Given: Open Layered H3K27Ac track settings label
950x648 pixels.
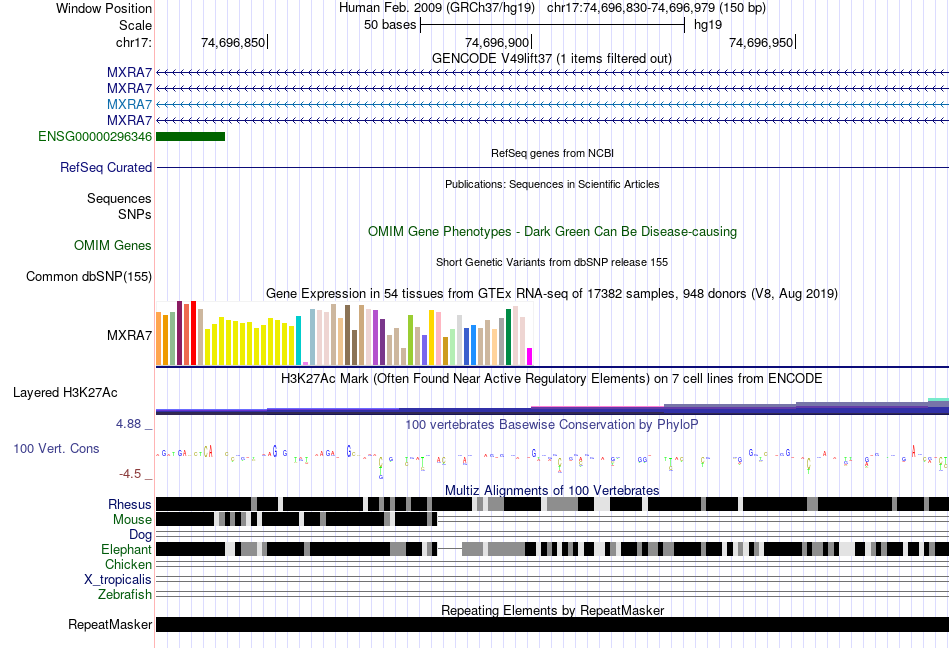Looking at the screenshot, I should (65, 392).
